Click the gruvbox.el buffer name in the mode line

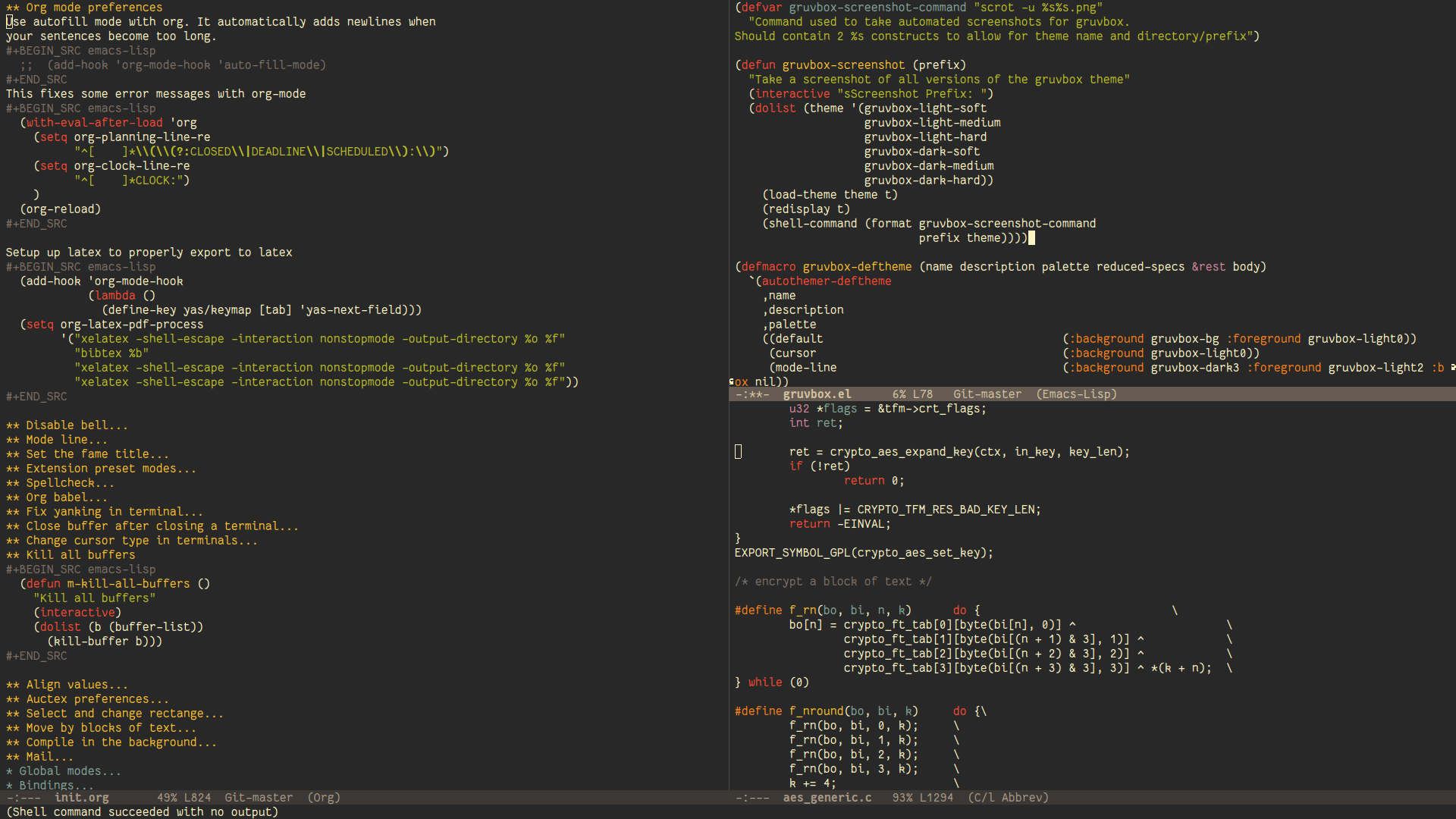click(817, 394)
